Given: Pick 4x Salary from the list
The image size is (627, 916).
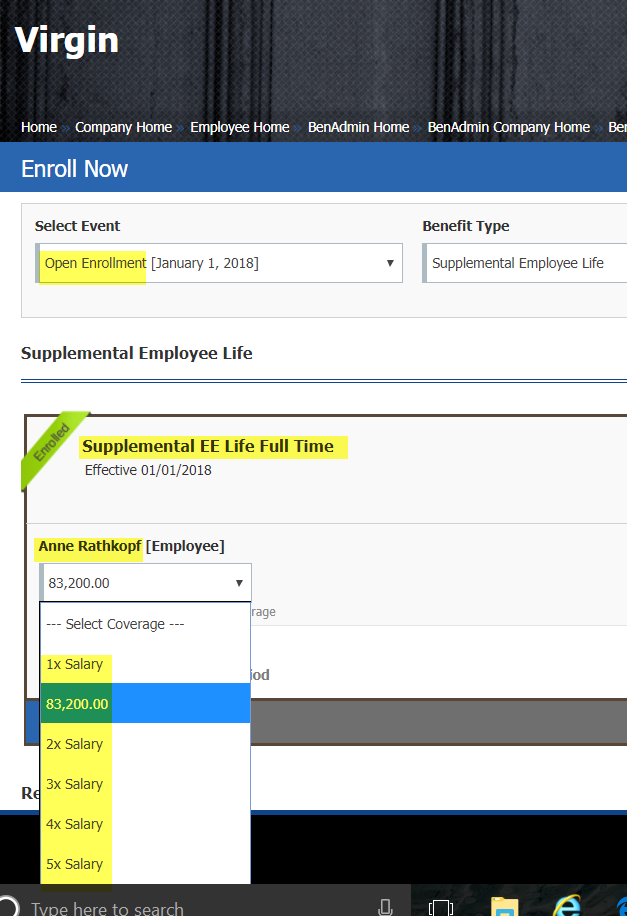Looking at the screenshot, I should tap(75, 824).
